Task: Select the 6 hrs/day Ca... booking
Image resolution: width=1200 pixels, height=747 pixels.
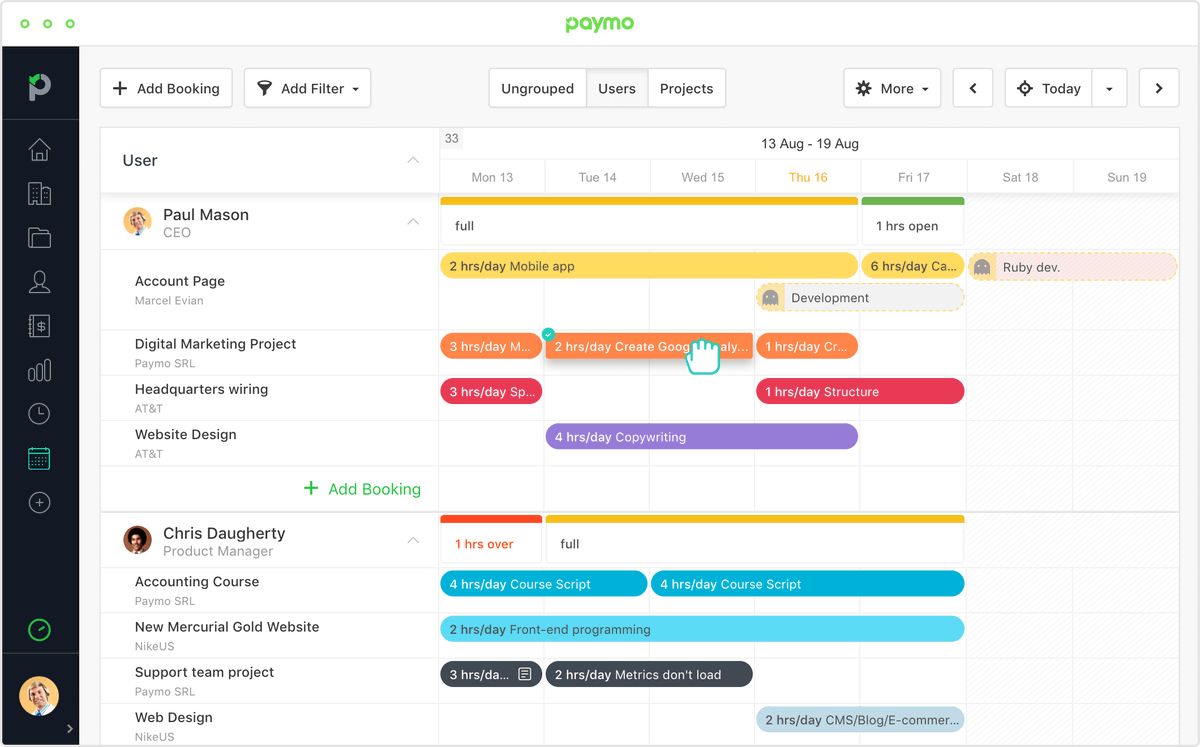Action: tap(913, 266)
